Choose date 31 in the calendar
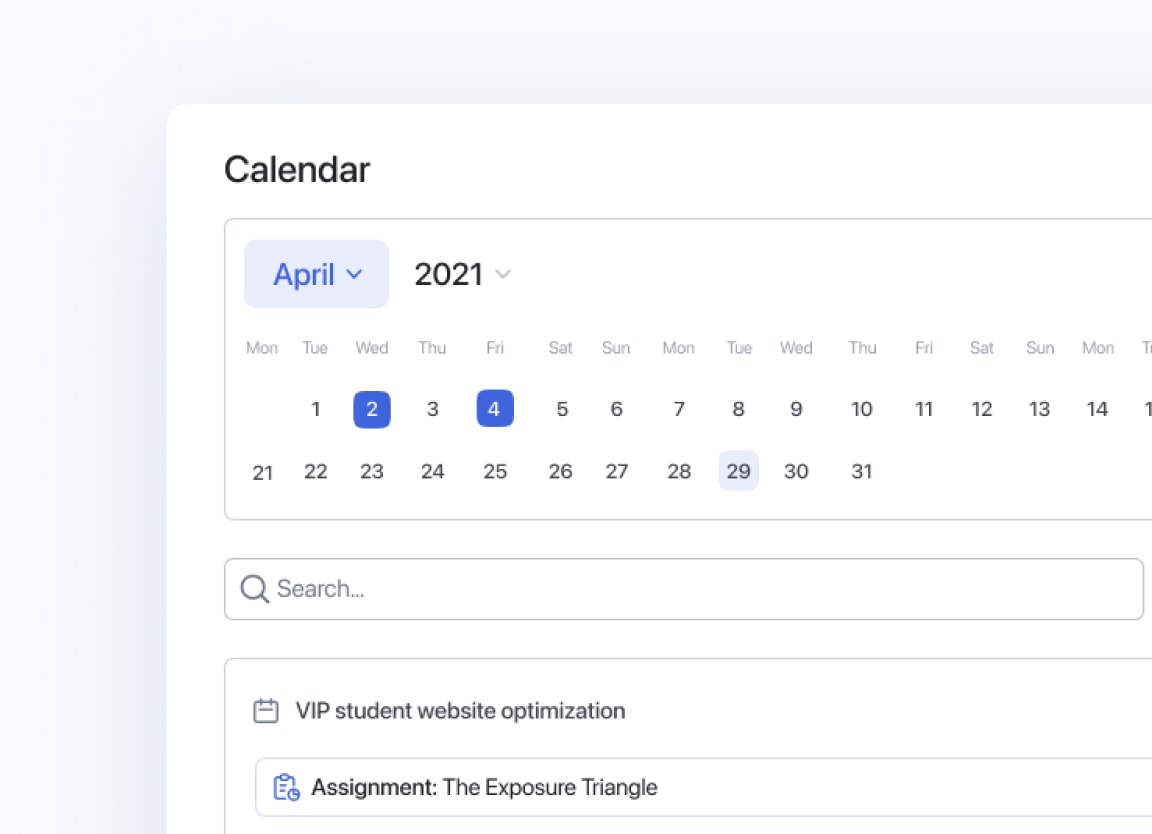 point(862,471)
